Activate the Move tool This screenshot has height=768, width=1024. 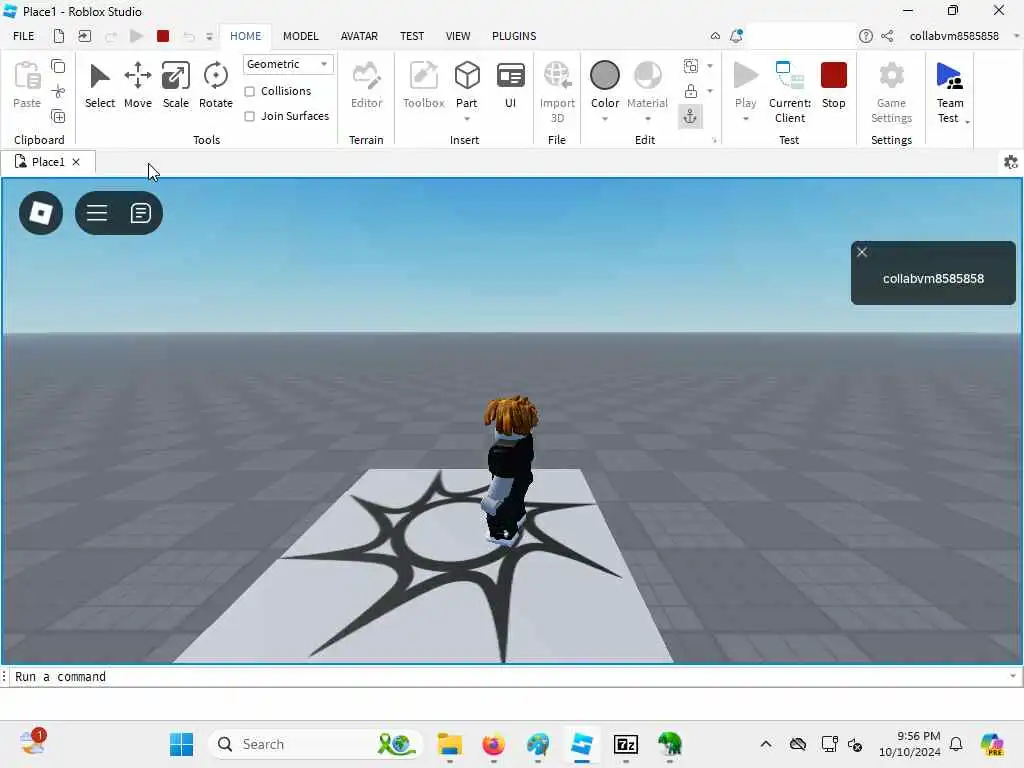pyautogui.click(x=138, y=85)
